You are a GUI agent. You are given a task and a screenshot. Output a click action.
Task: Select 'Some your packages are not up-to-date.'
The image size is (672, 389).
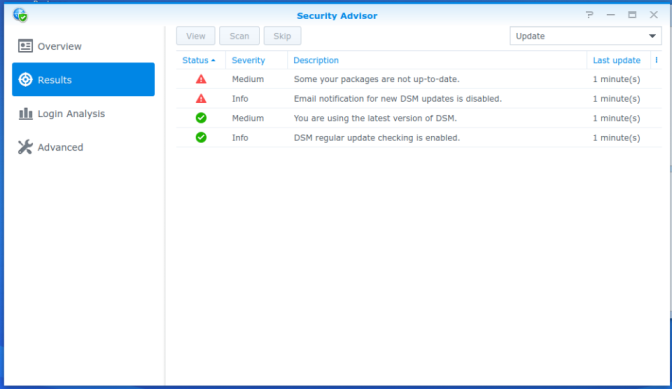(x=376, y=79)
